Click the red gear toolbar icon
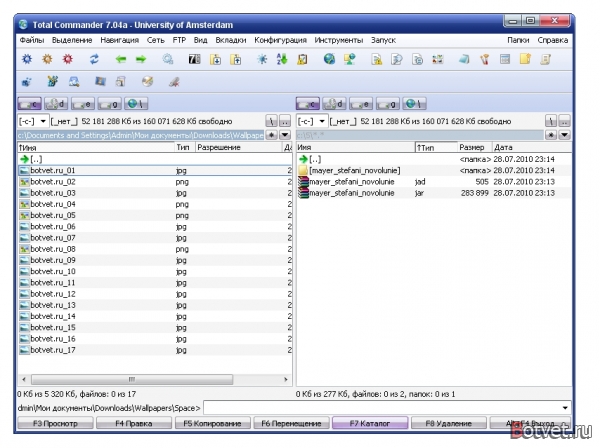600x448 pixels. point(68,59)
